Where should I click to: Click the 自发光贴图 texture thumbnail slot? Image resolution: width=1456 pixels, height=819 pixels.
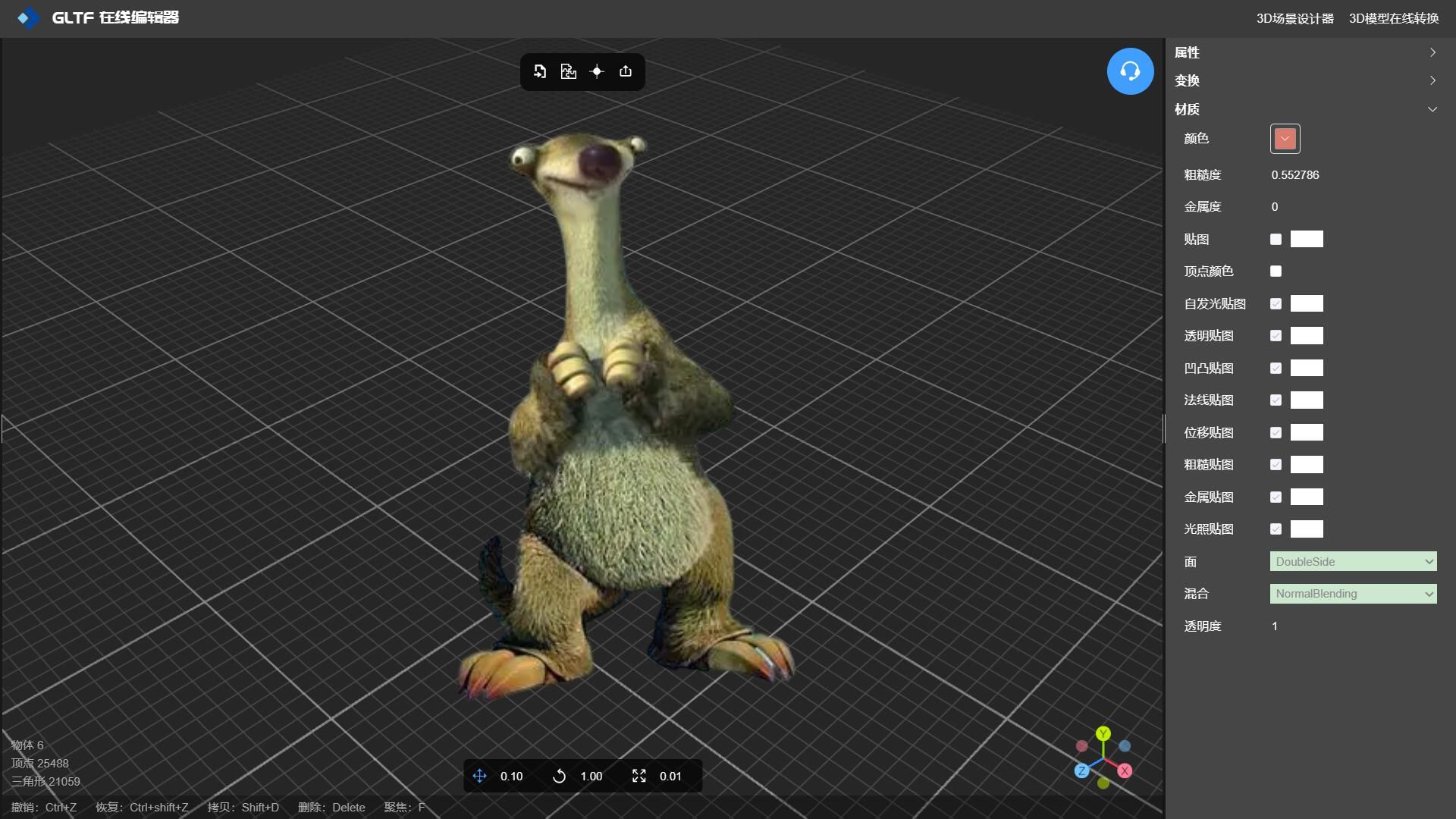[x=1307, y=303]
